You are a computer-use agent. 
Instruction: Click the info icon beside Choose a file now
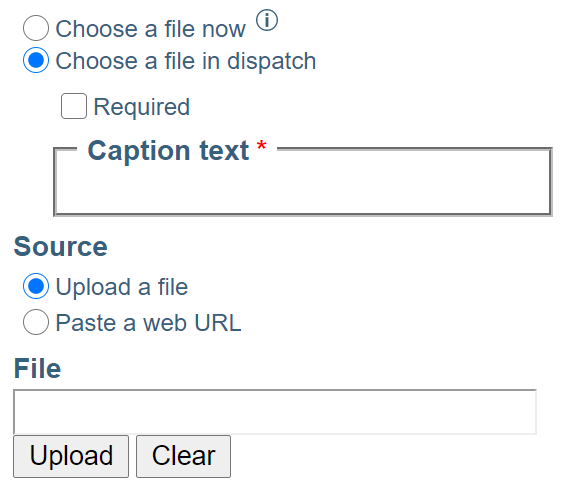[267, 20]
